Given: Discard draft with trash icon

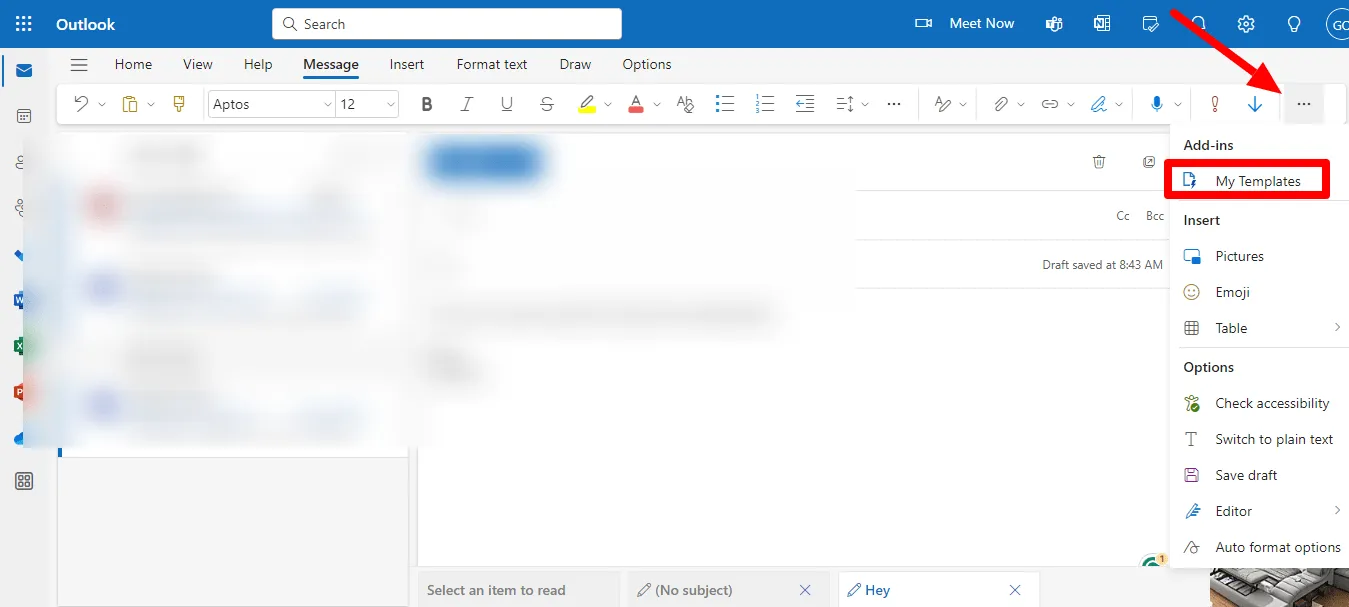Looking at the screenshot, I should (x=1099, y=162).
